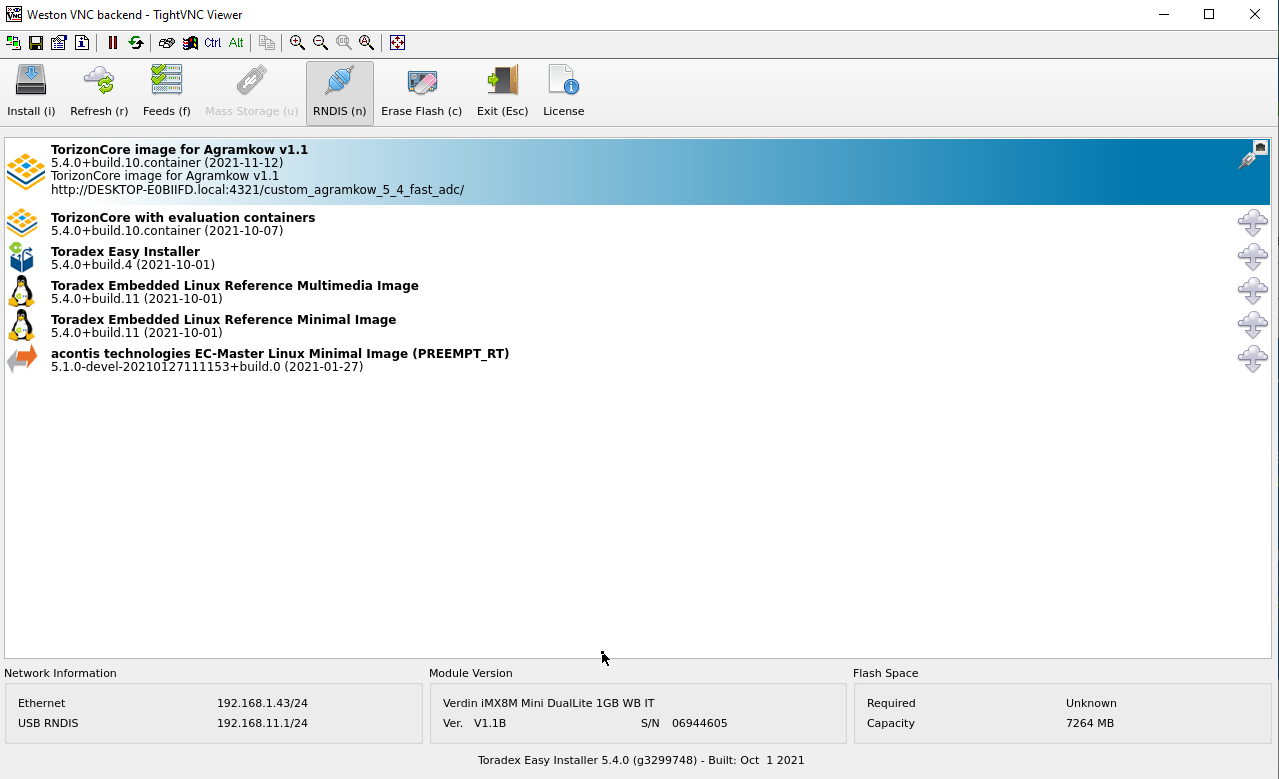Zoom out the VNC view
This screenshot has height=779, width=1279.
(x=320, y=43)
